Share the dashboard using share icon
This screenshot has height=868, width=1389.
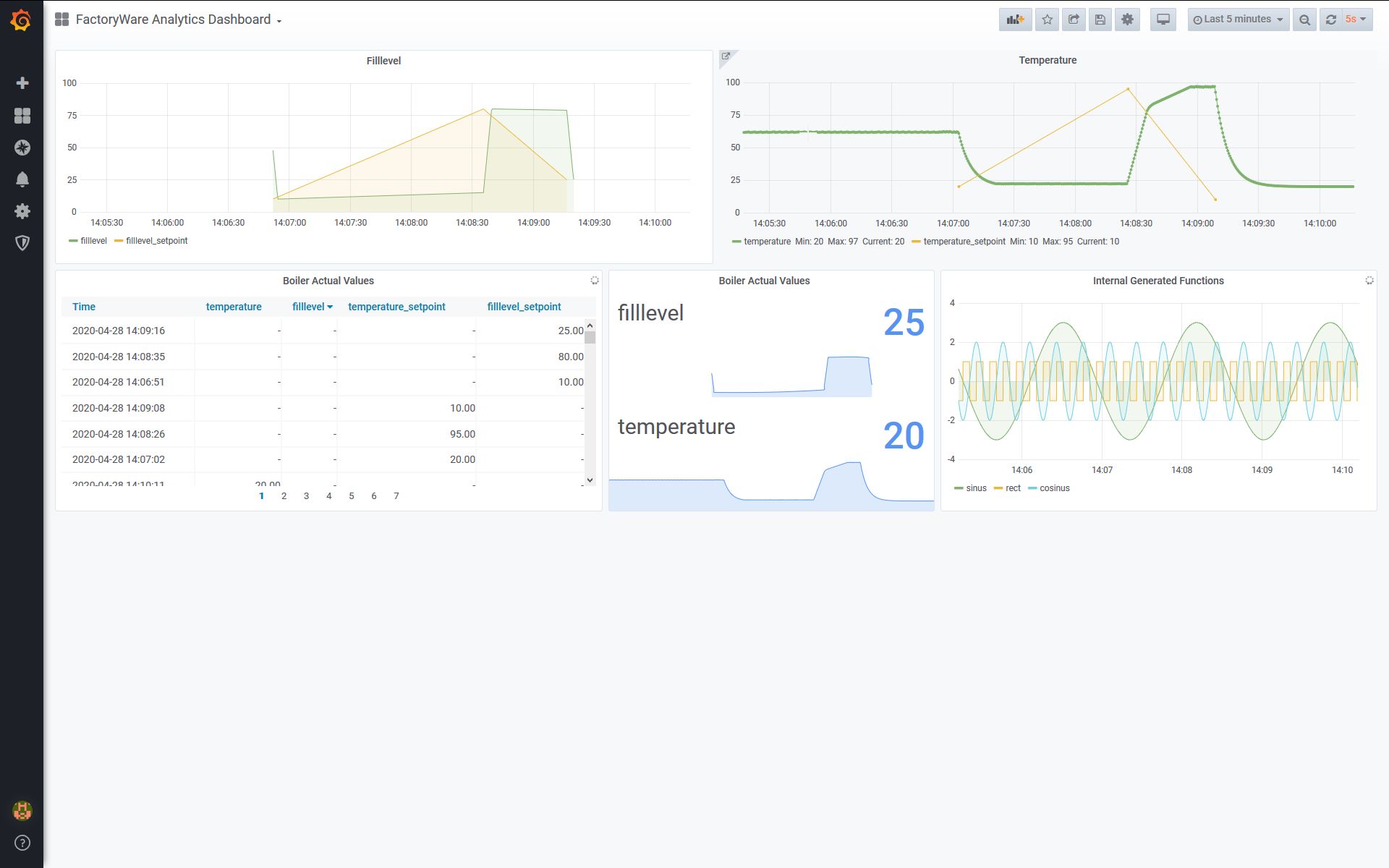coord(1074,20)
